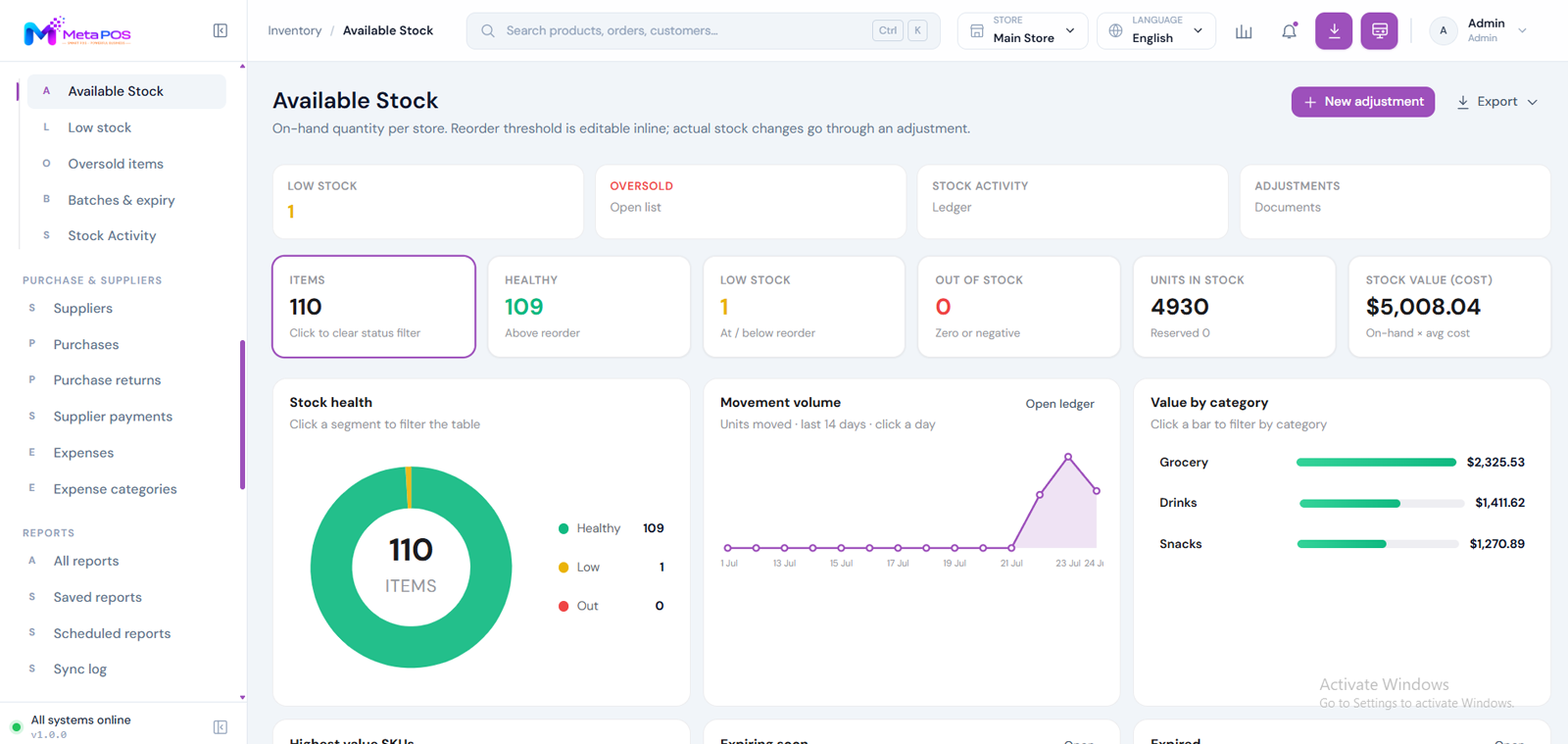Click the P icon beside Purchase returns

[31, 379]
